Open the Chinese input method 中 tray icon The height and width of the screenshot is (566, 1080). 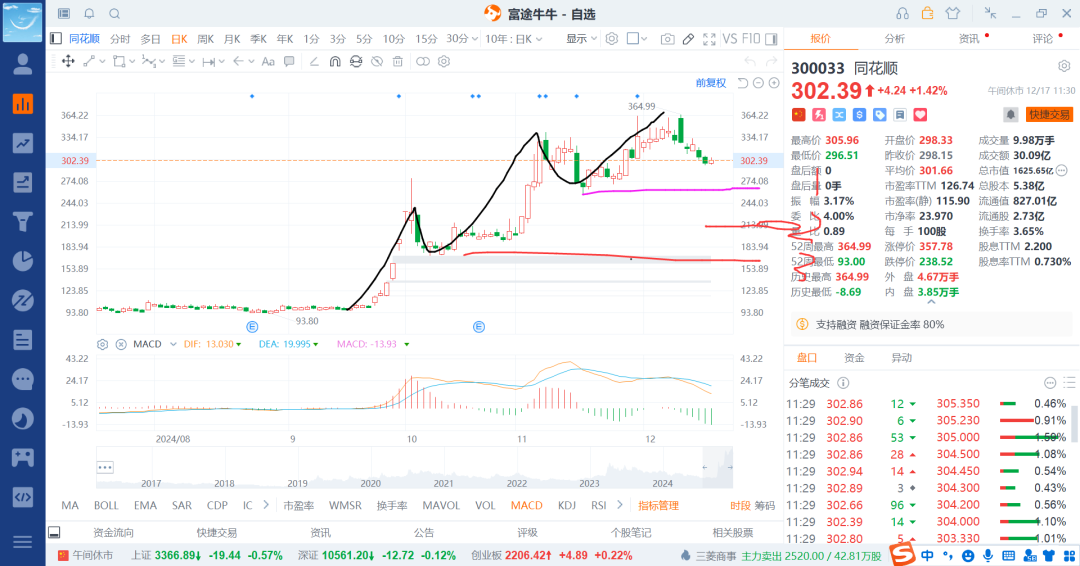click(927, 555)
